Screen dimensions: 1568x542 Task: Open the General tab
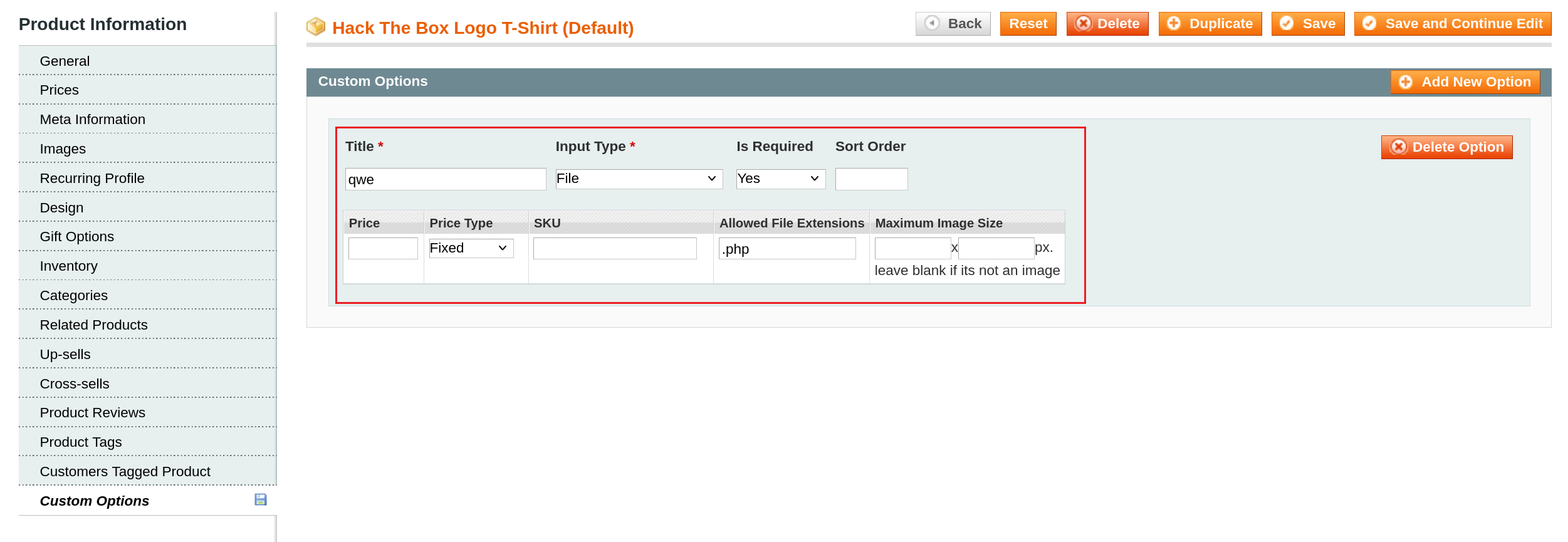click(147, 61)
